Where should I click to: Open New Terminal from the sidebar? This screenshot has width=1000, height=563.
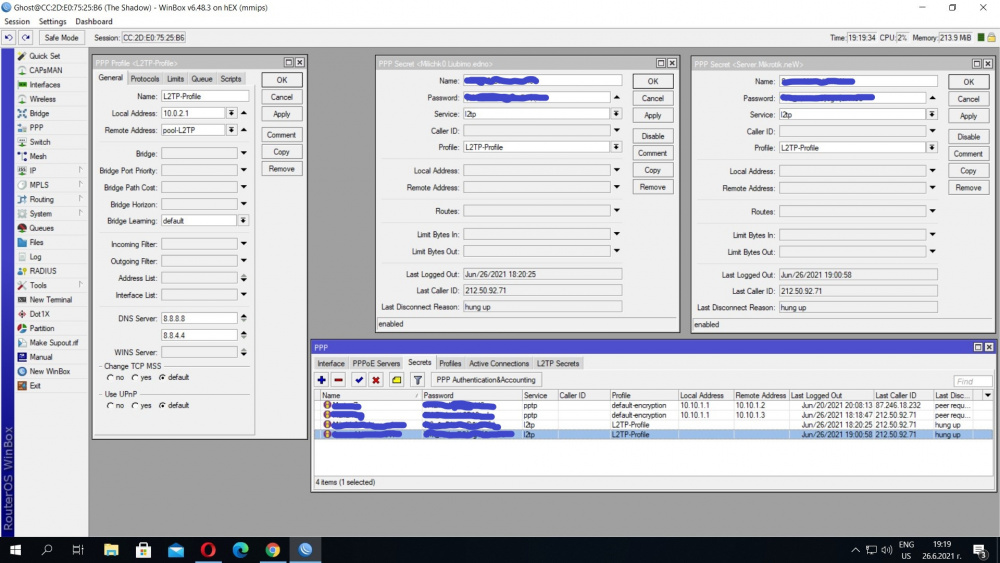[50, 299]
